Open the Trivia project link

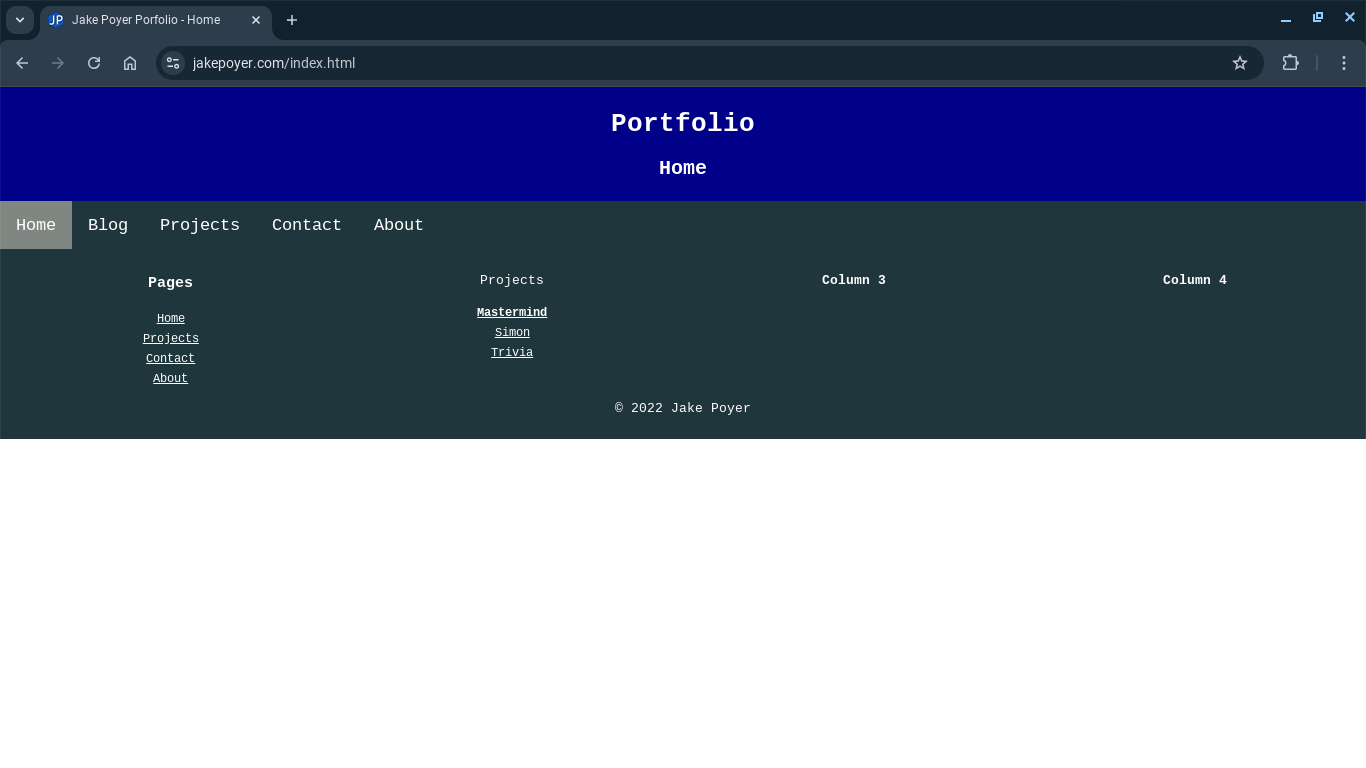pyautogui.click(x=511, y=352)
